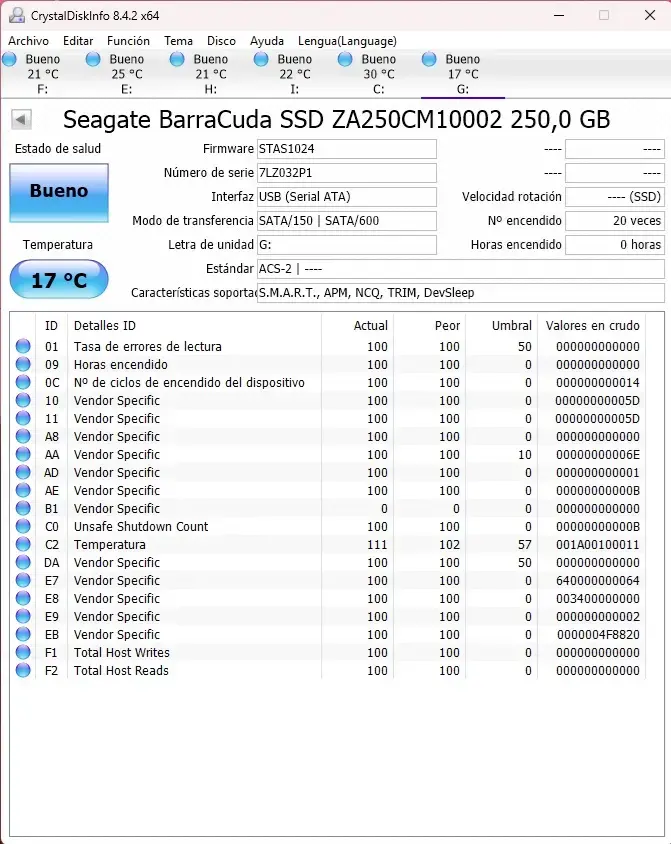Select disk E: tab at 25 °C
This screenshot has height=844, width=671.
click(126, 74)
